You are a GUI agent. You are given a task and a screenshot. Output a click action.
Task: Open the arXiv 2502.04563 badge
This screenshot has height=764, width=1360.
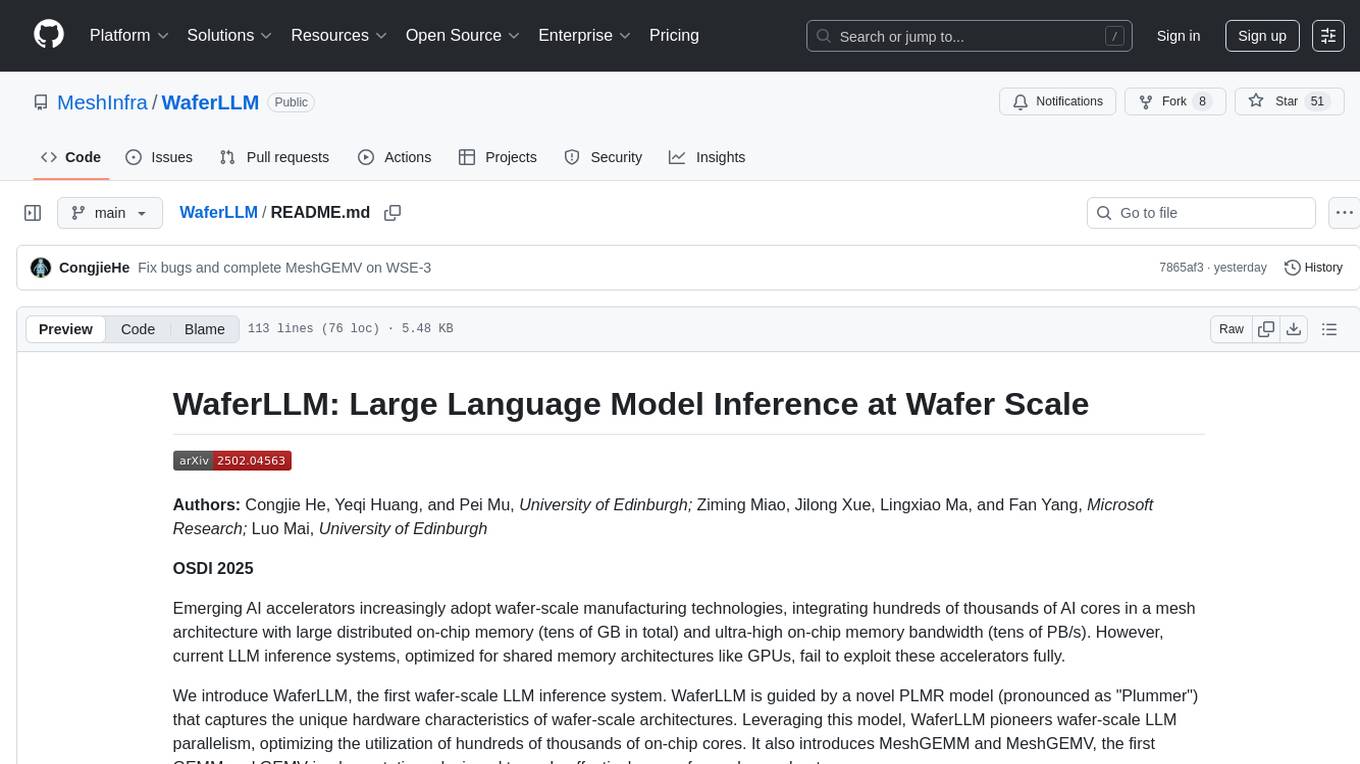232,461
